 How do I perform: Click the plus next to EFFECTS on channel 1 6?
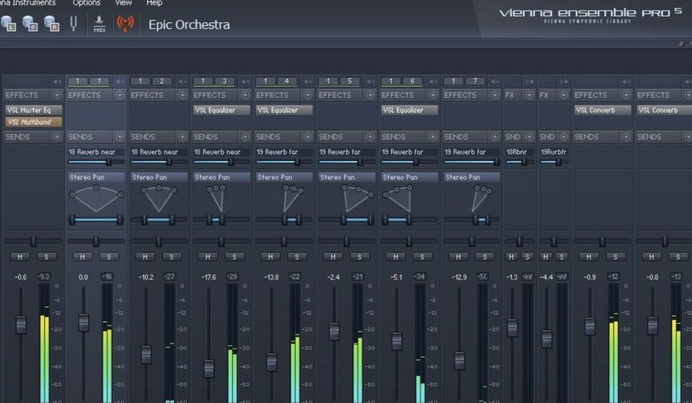pyautogui.click(x=433, y=95)
